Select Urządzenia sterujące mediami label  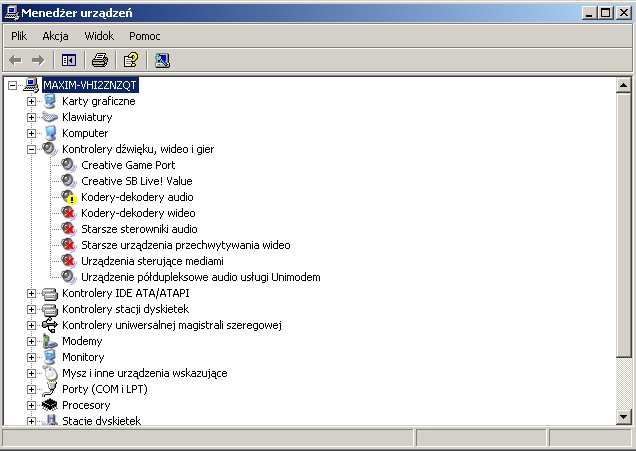tap(152, 261)
